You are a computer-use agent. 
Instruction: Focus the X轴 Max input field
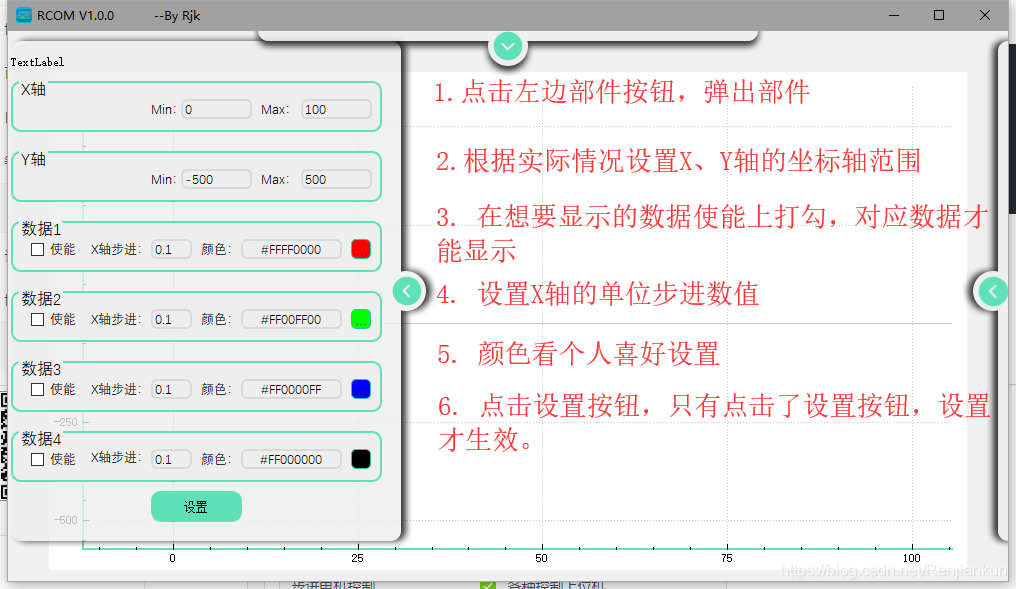point(336,110)
